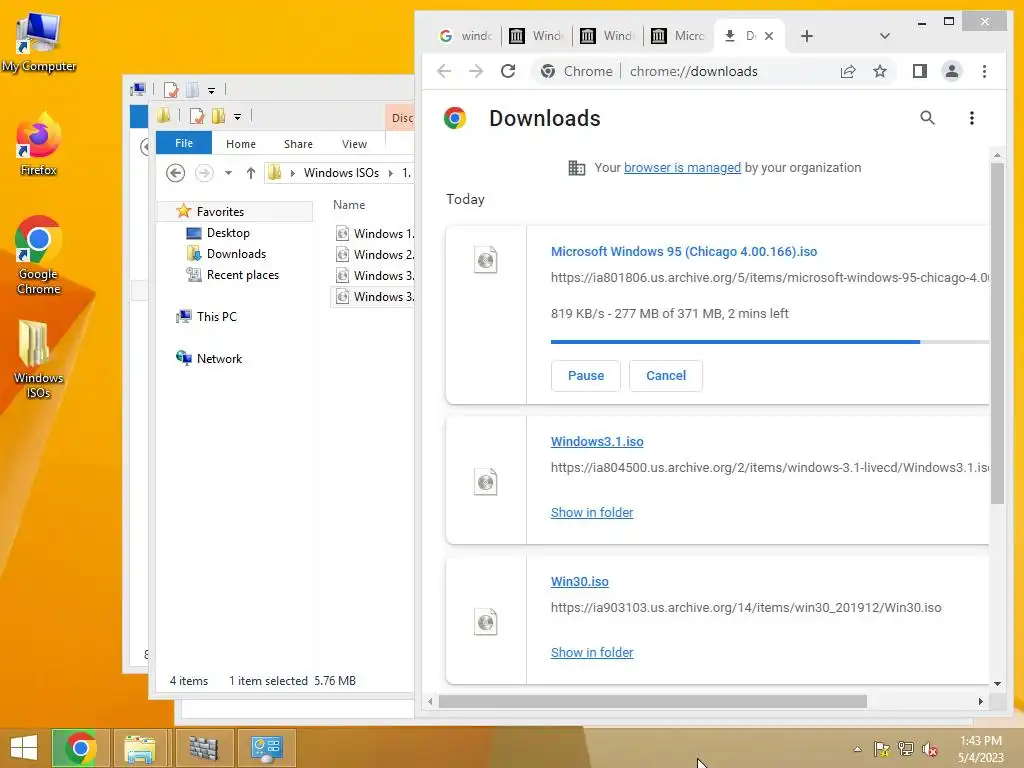The image size is (1024, 768).
Task: Click the share page icon in address bar
Action: 848,71
